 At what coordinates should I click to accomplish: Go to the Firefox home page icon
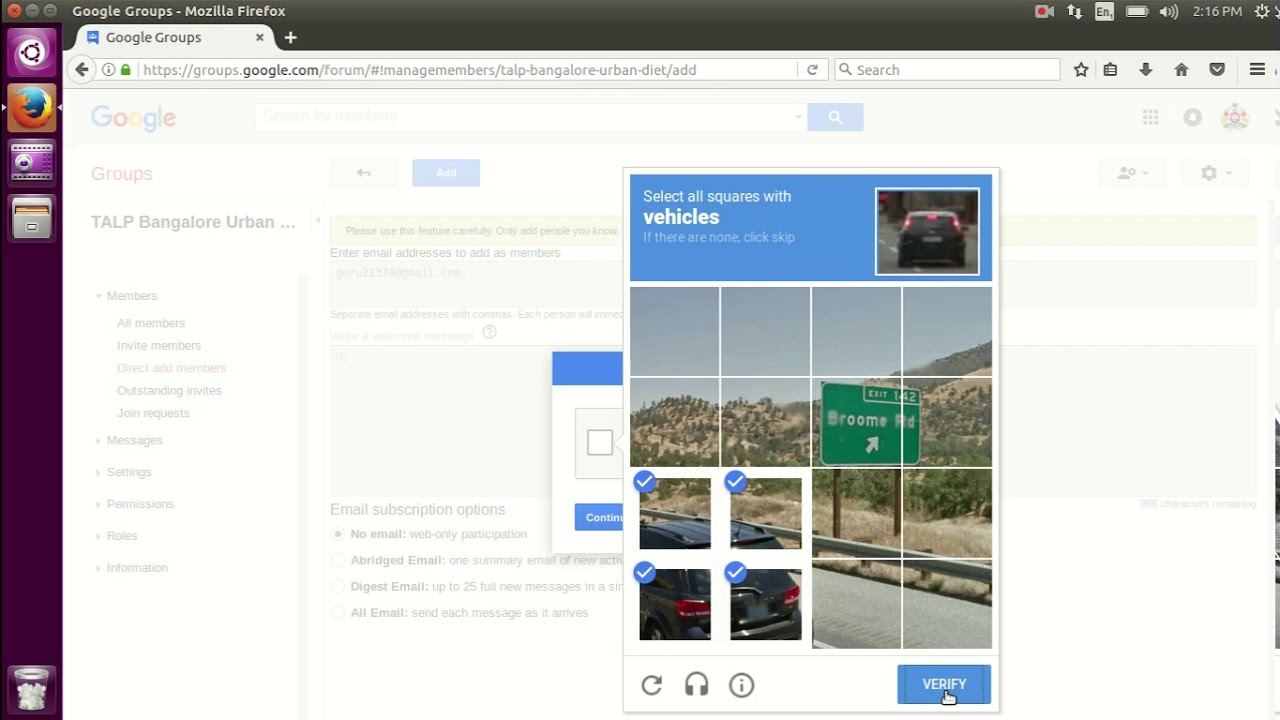pyautogui.click(x=1181, y=70)
